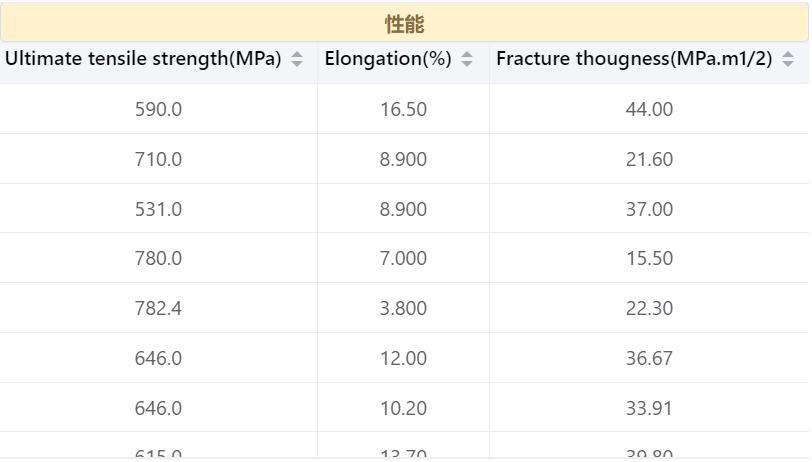Select the fracture toughness cell 37.00
Image resolution: width=812 pixels, height=462 pixels.
tap(649, 209)
